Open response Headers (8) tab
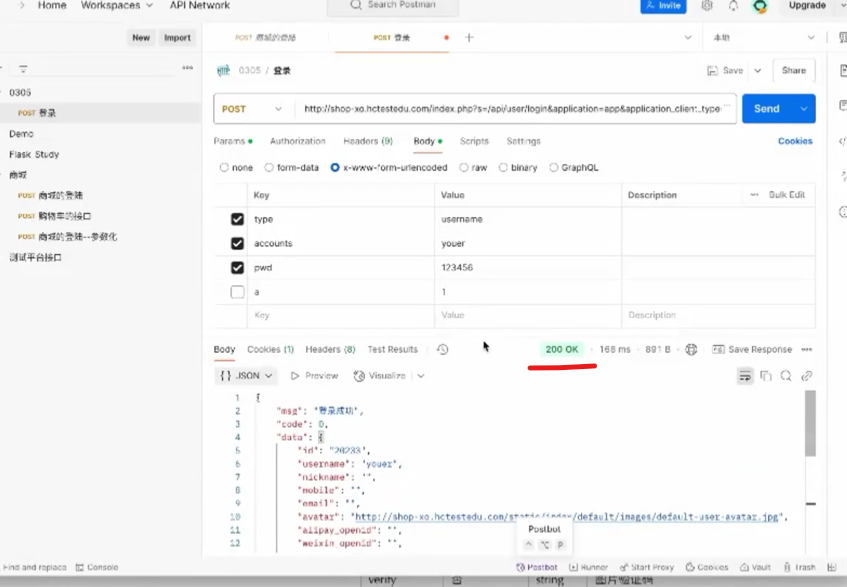 pos(330,349)
